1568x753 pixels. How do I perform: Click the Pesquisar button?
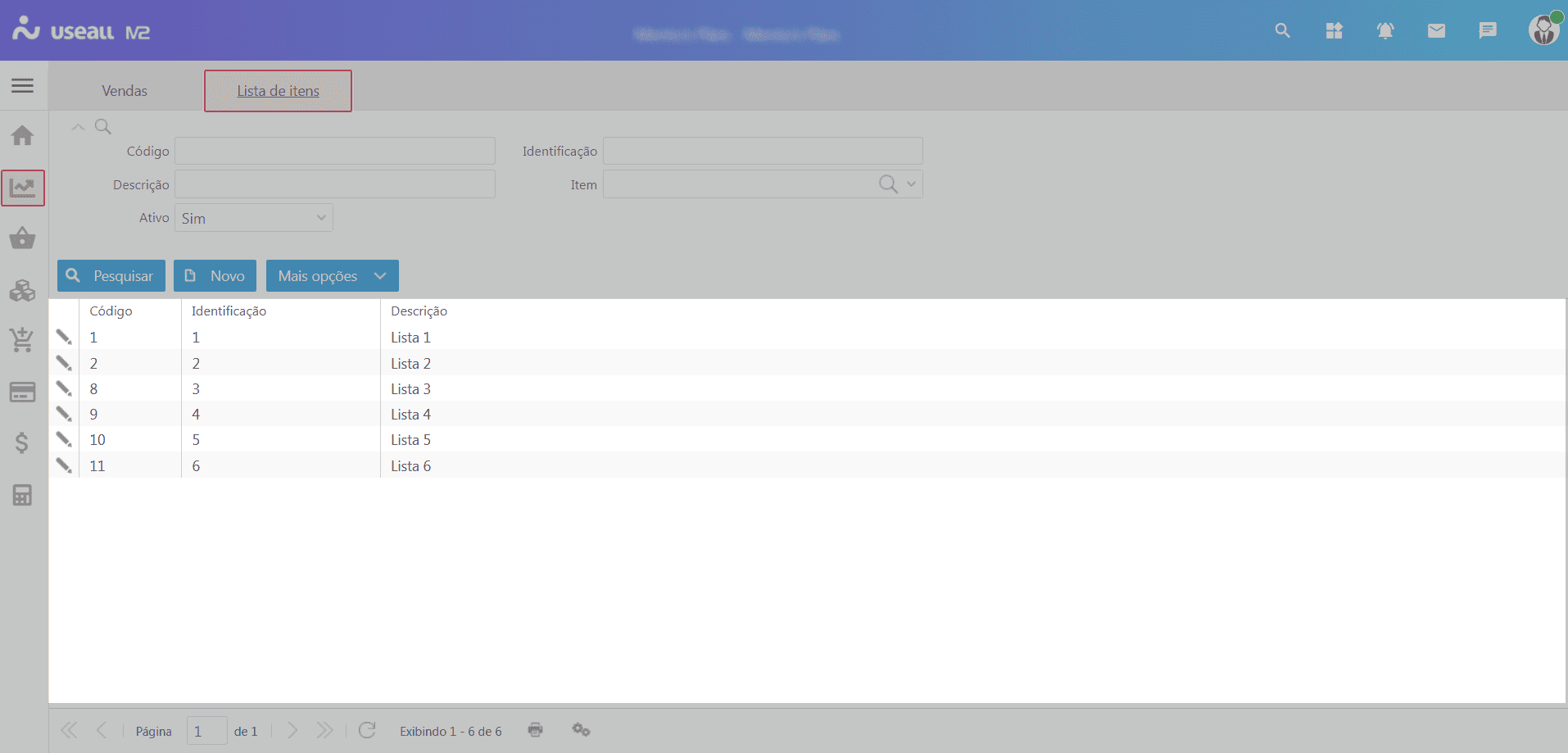(111, 276)
